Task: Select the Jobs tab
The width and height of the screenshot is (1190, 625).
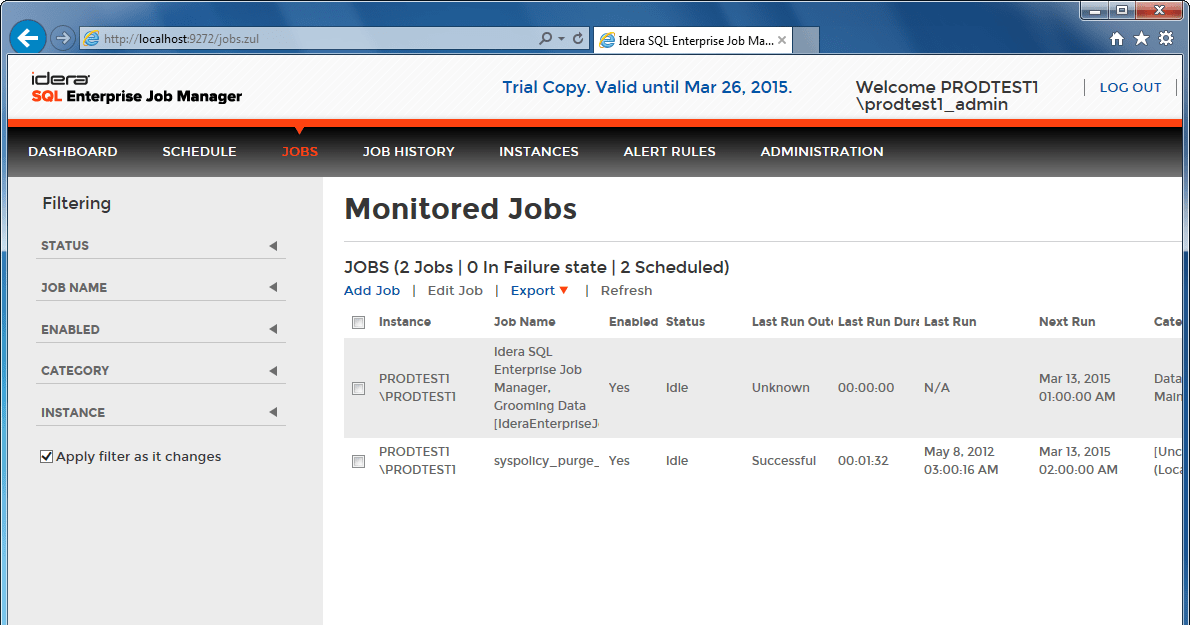Action: pos(300,152)
